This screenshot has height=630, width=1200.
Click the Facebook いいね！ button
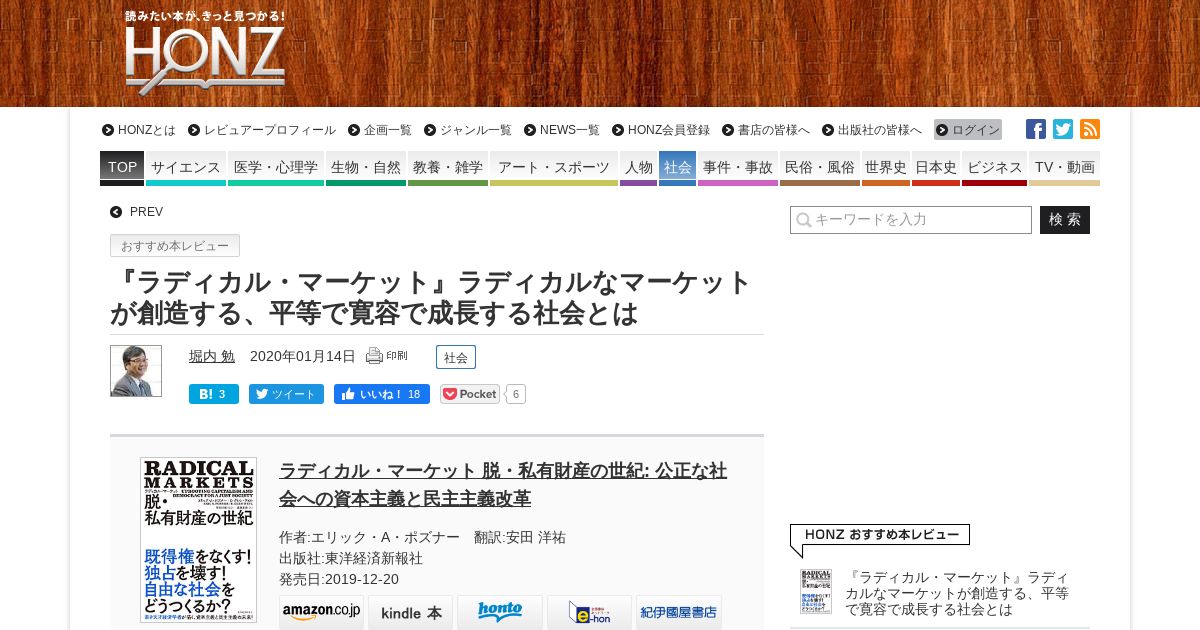[x=382, y=394]
